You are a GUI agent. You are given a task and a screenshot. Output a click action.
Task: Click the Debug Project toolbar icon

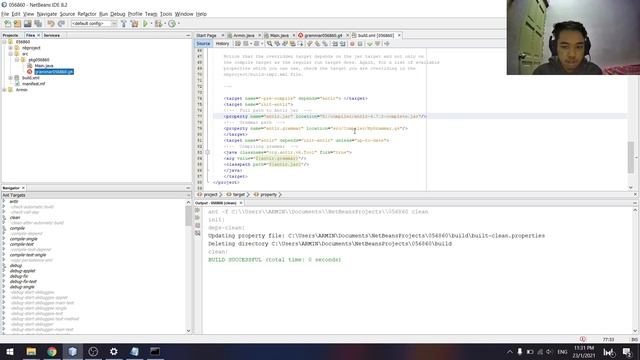point(158,24)
